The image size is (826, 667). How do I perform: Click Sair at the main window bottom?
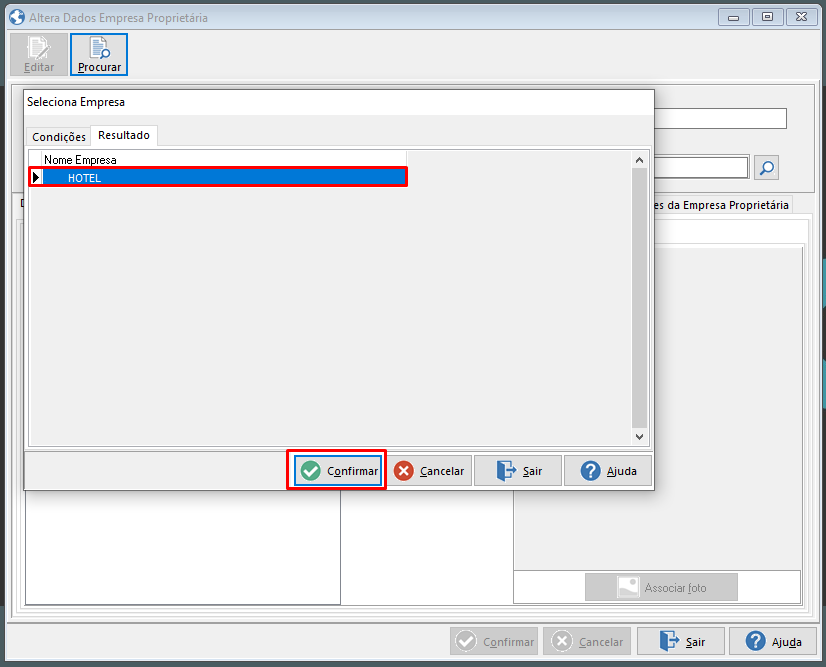(x=681, y=641)
